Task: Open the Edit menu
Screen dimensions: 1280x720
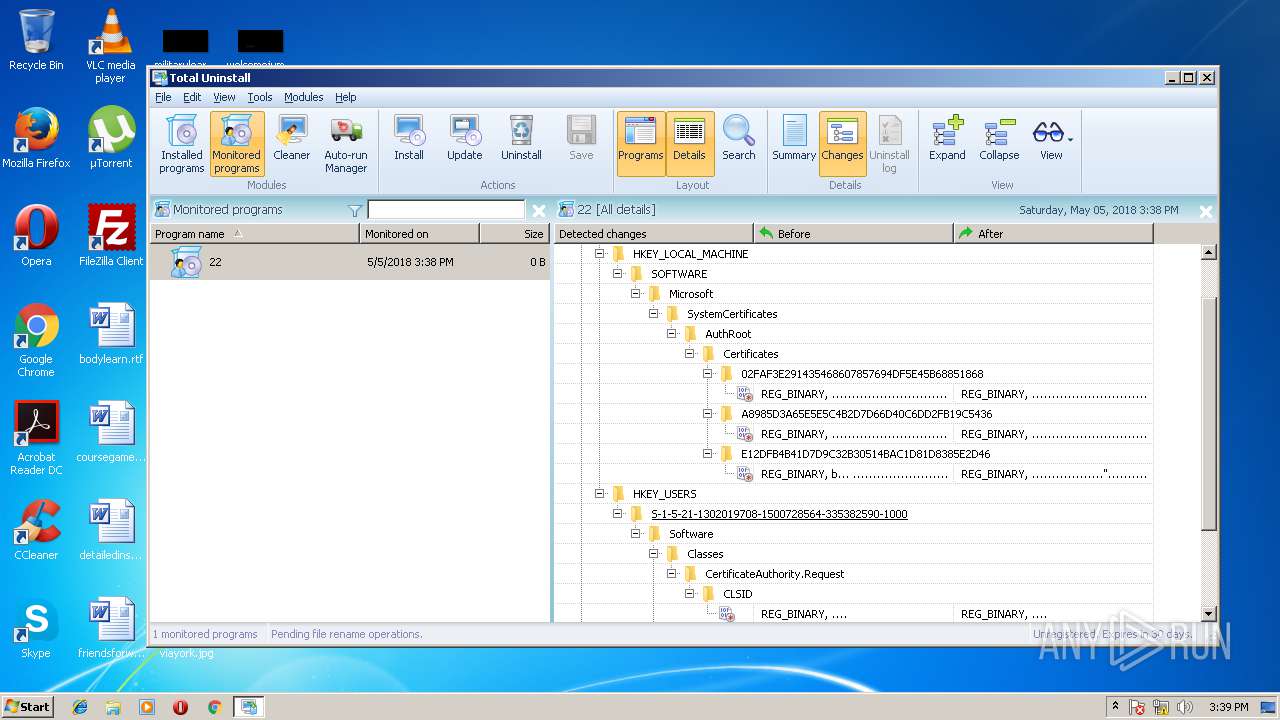Action: coord(192,97)
